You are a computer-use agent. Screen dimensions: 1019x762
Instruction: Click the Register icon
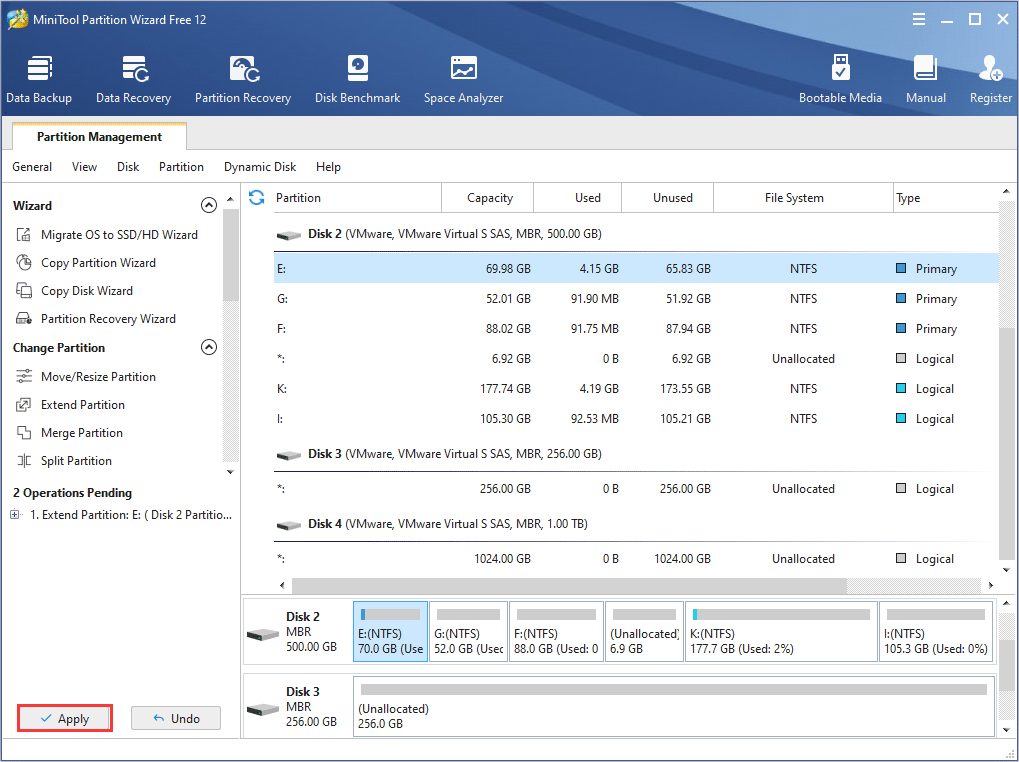[990, 79]
